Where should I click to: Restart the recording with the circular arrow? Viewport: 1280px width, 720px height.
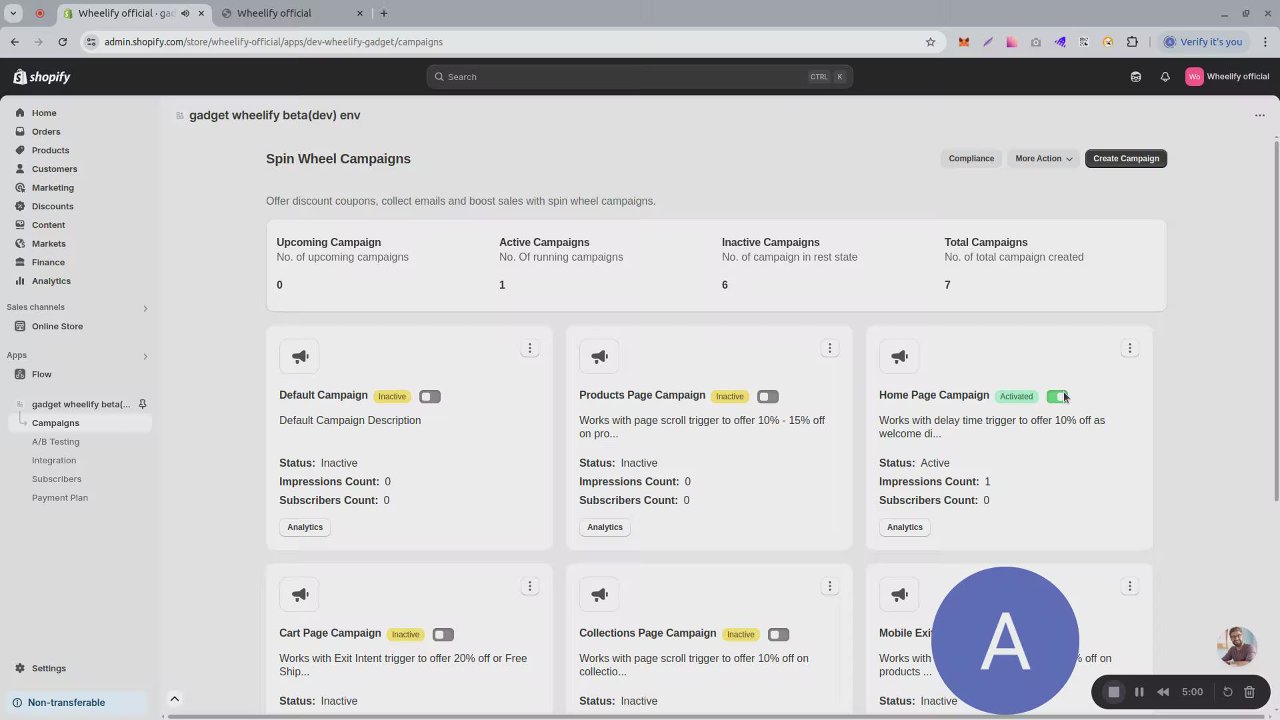pos(1228,692)
